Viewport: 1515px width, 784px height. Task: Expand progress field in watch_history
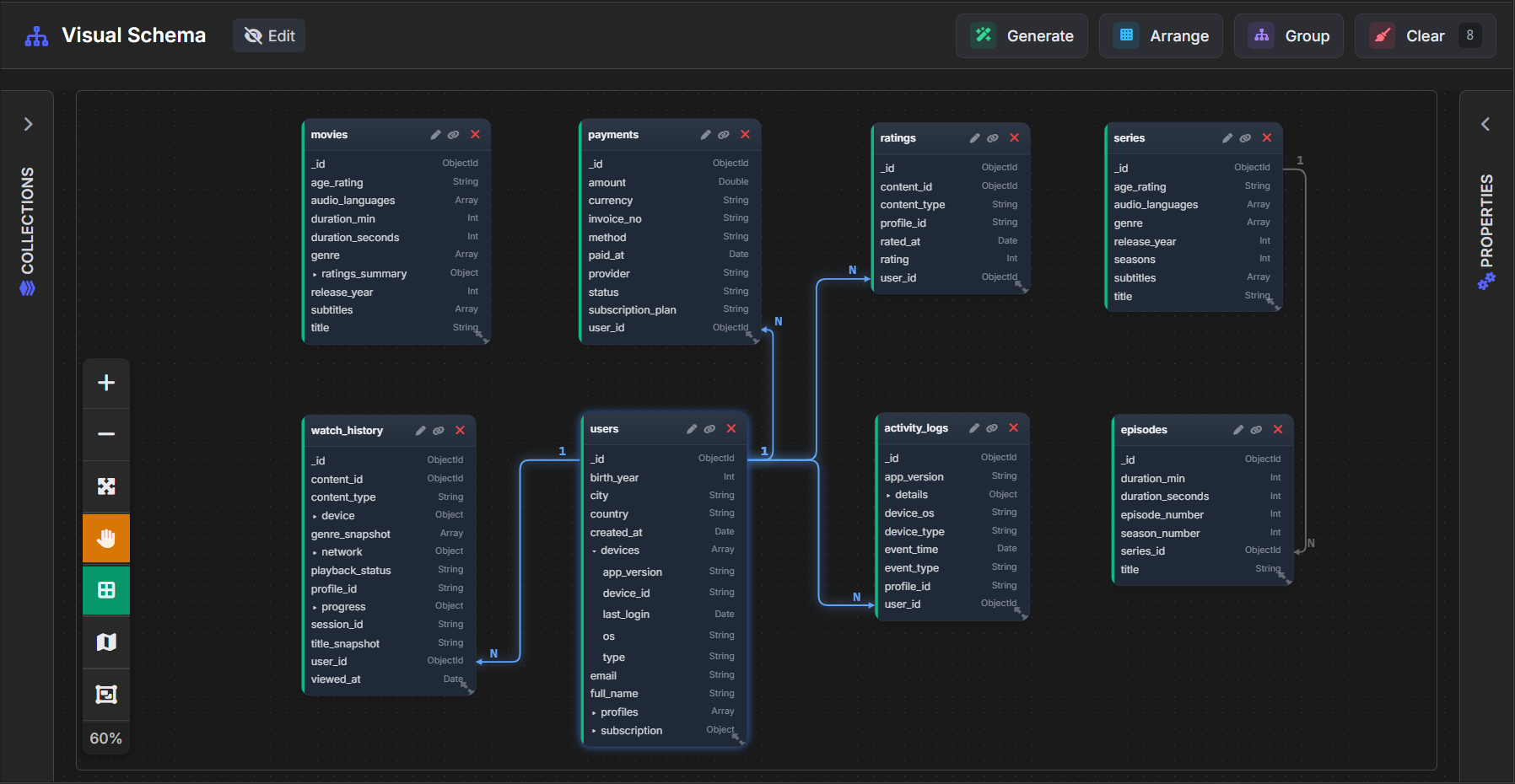point(315,607)
